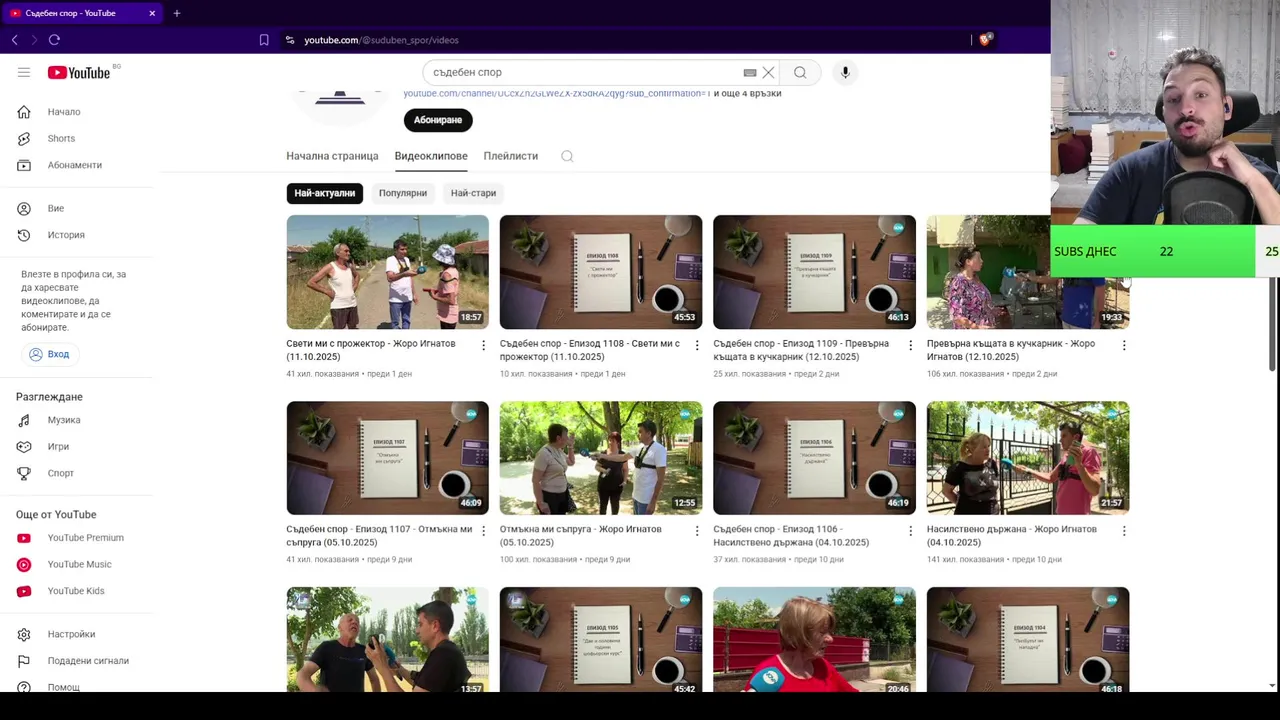Screen dimensions: 1280x720
Task: Click Още от YouTube heading
Action: 56,515
